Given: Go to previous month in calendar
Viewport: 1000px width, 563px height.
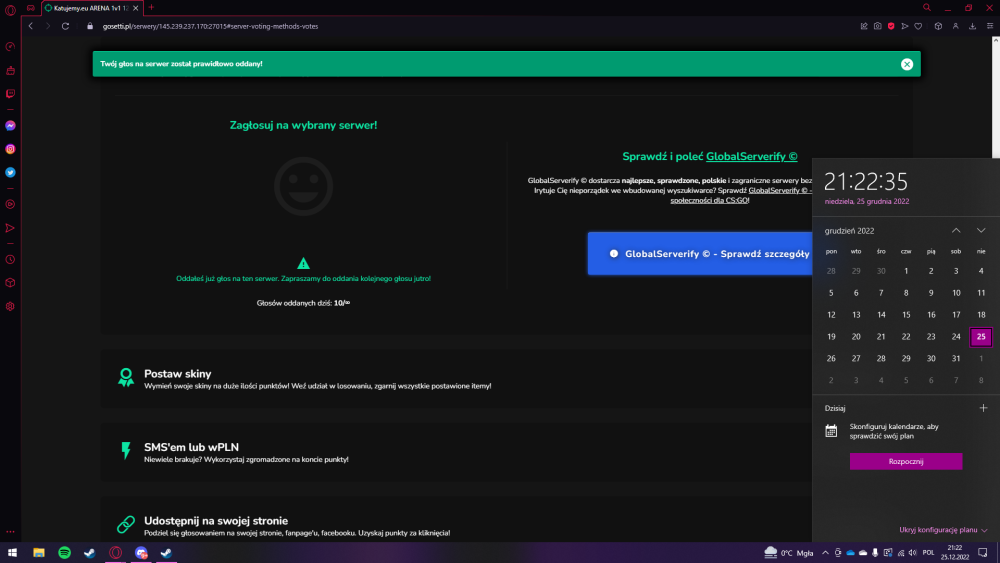Looking at the screenshot, I should coord(956,230).
